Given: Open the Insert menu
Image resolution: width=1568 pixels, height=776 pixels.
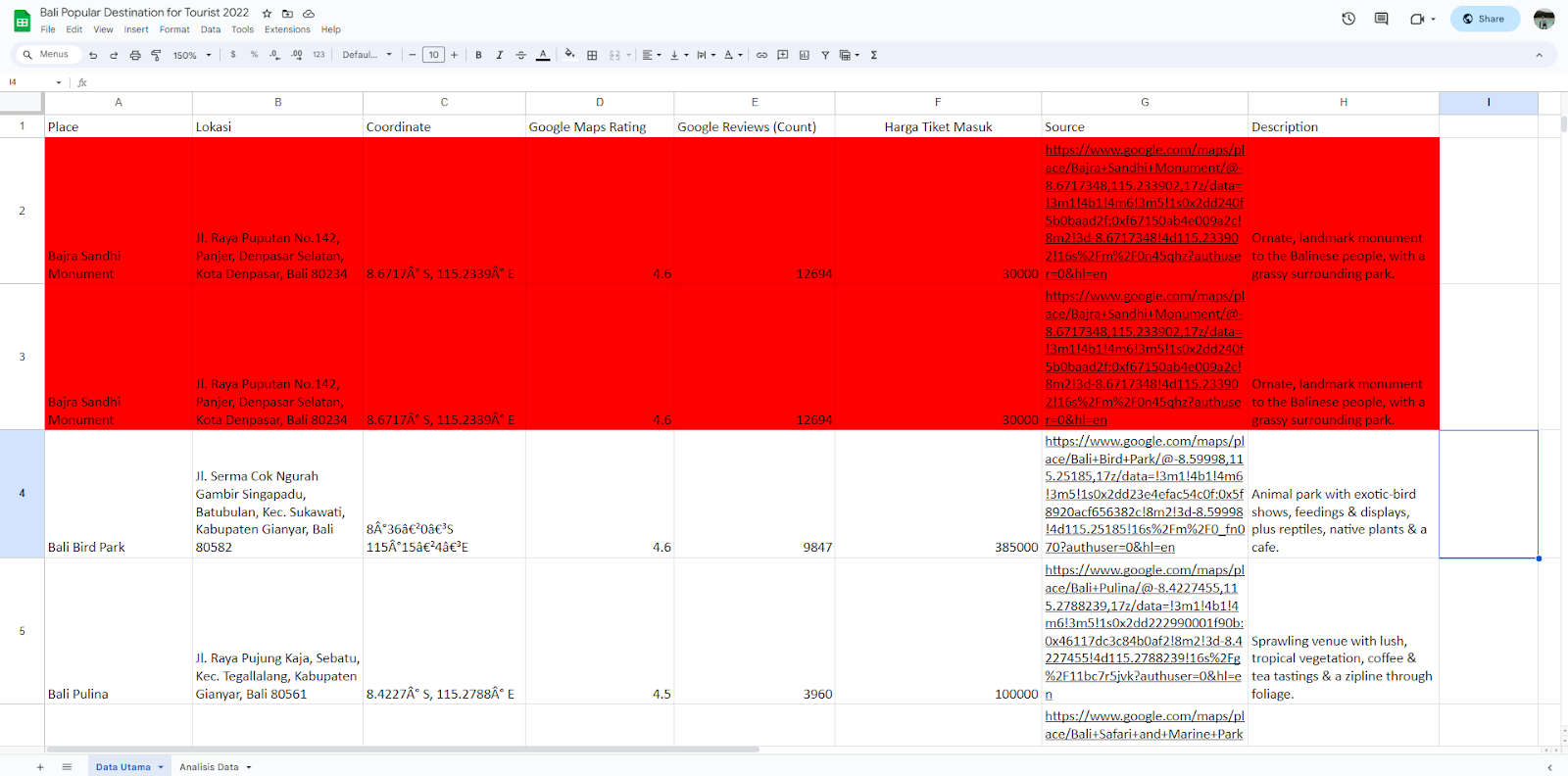Looking at the screenshot, I should [136, 29].
